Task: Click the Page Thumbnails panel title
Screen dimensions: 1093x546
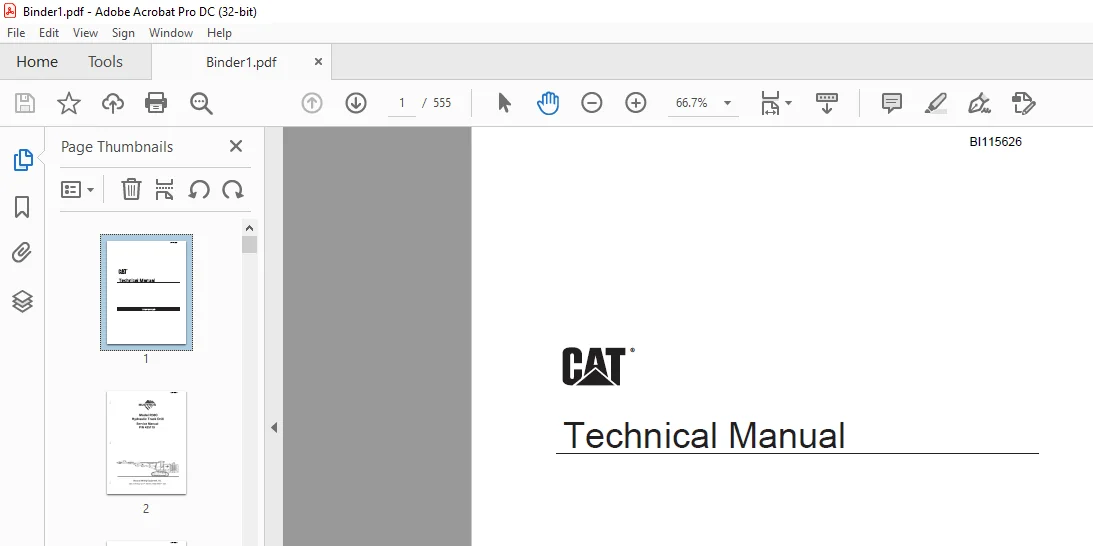Action: tap(117, 146)
